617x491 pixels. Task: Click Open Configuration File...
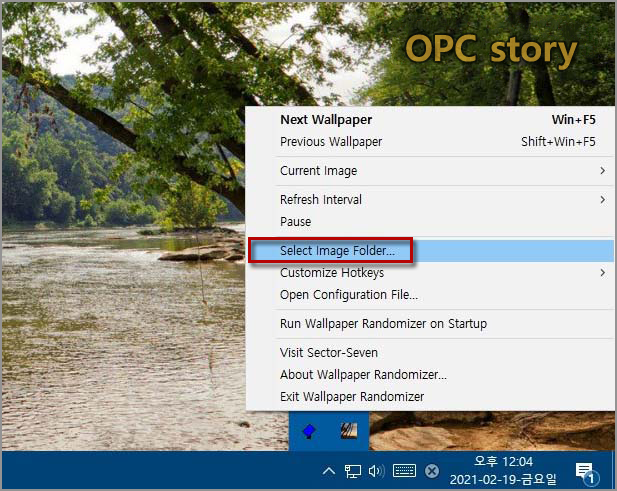pyautogui.click(x=430, y=295)
